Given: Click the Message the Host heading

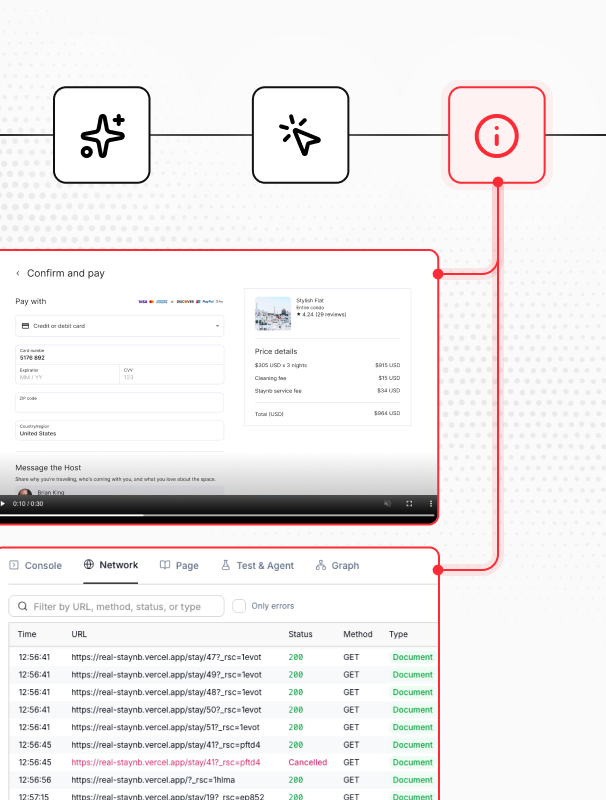Looking at the screenshot, I should (x=48, y=467).
